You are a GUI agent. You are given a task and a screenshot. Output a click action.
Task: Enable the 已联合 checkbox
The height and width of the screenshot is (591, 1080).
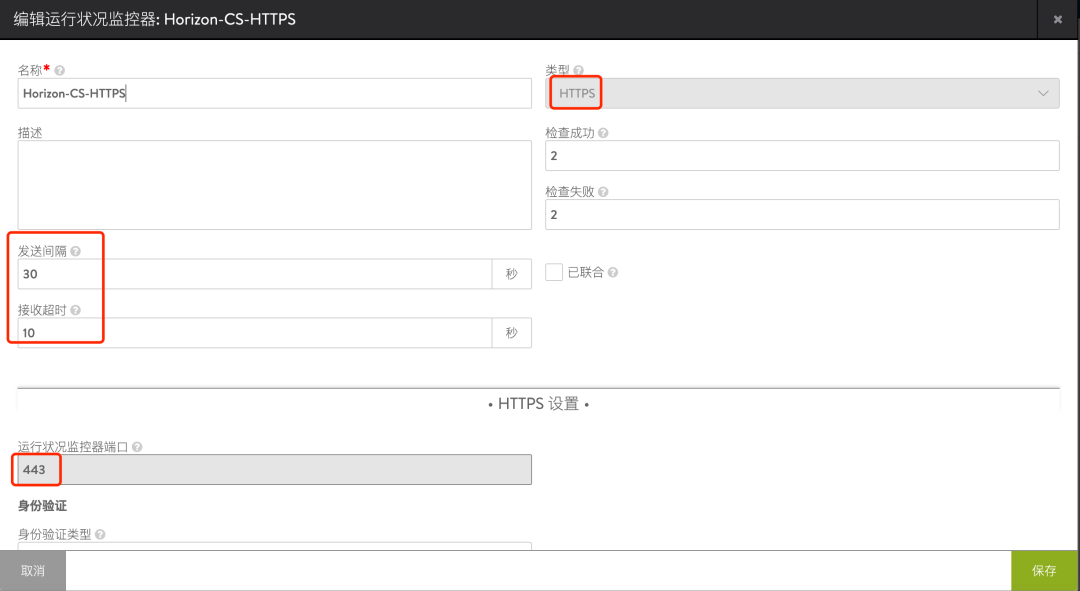(554, 272)
